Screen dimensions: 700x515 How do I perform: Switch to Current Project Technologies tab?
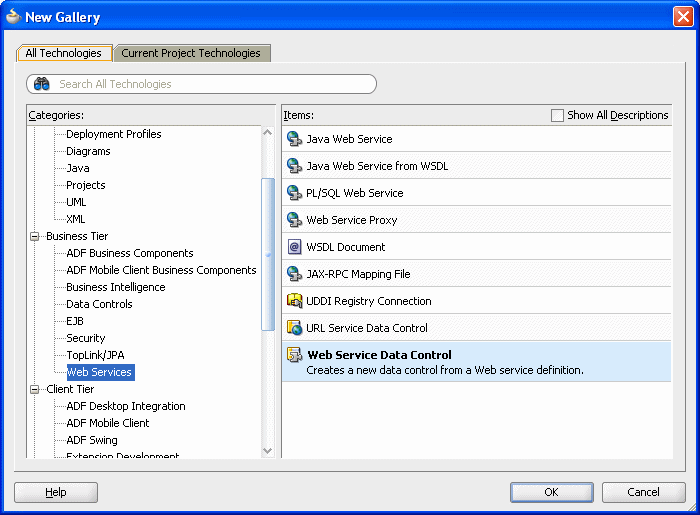(x=191, y=53)
